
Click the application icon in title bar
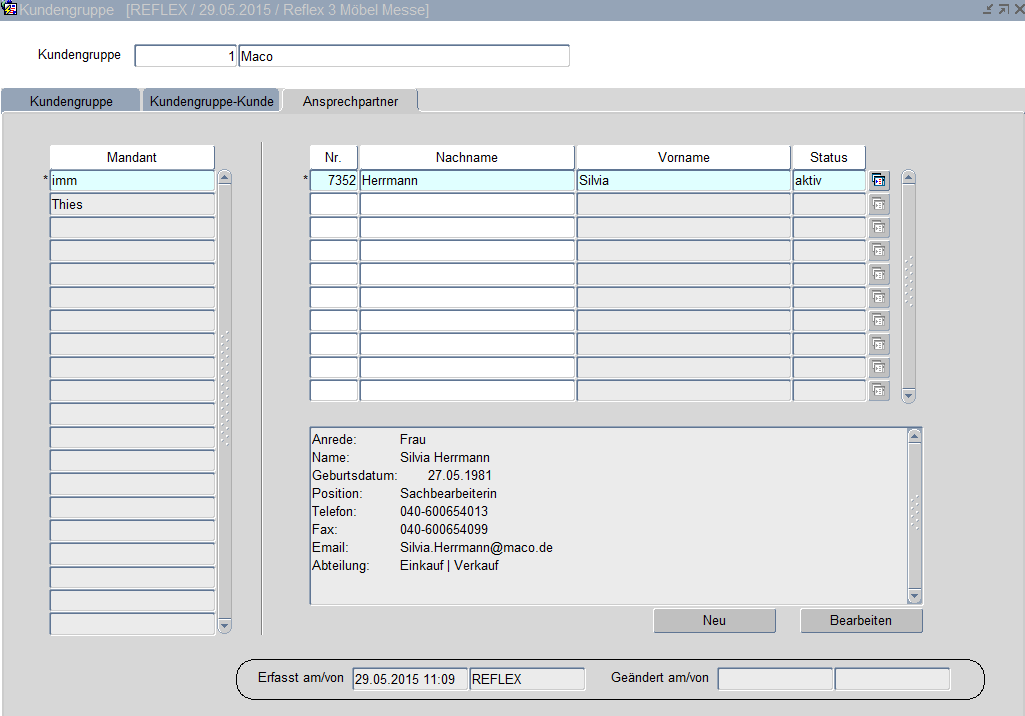point(11,9)
